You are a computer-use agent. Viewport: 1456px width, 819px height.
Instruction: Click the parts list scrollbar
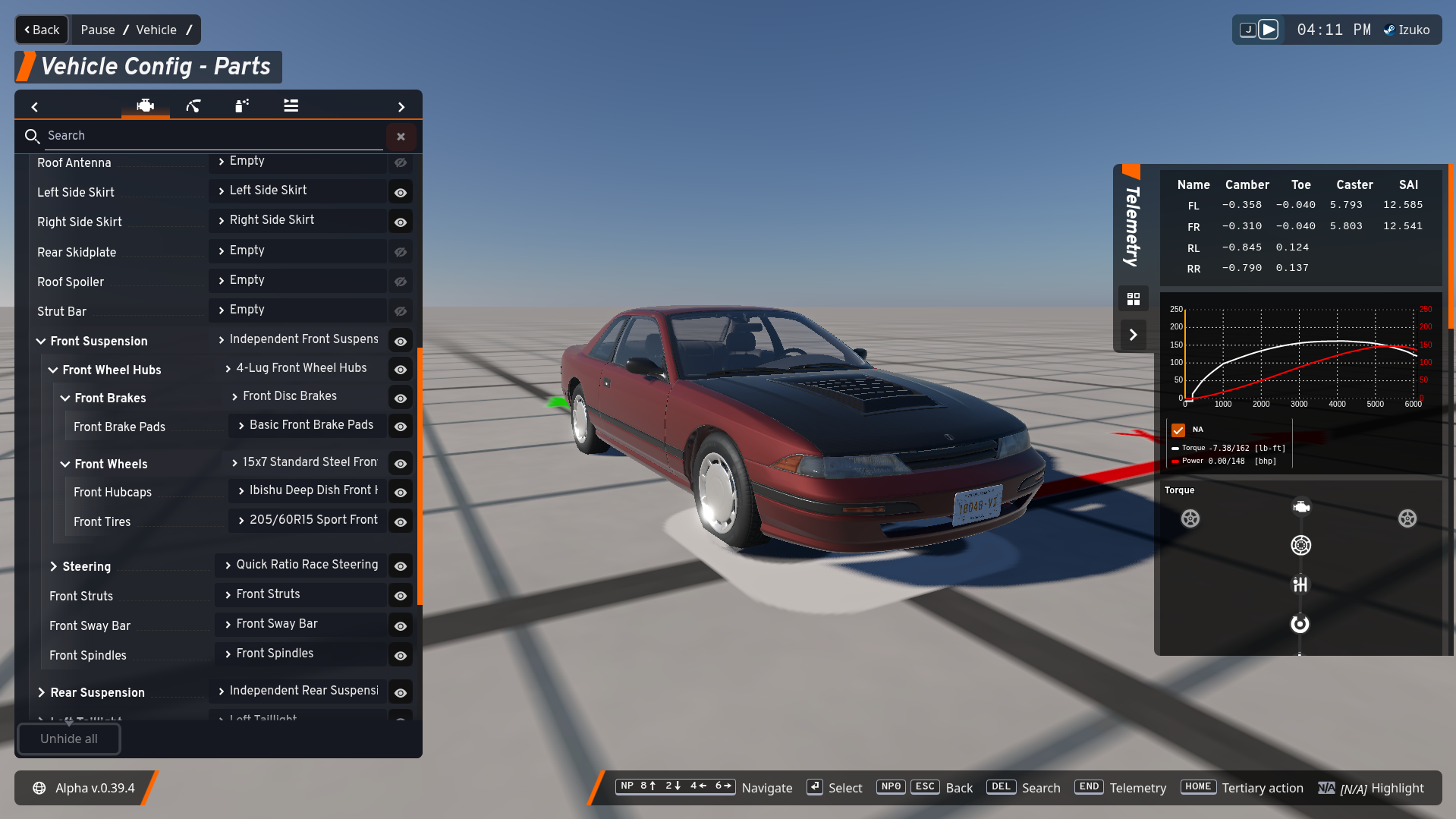click(420, 476)
